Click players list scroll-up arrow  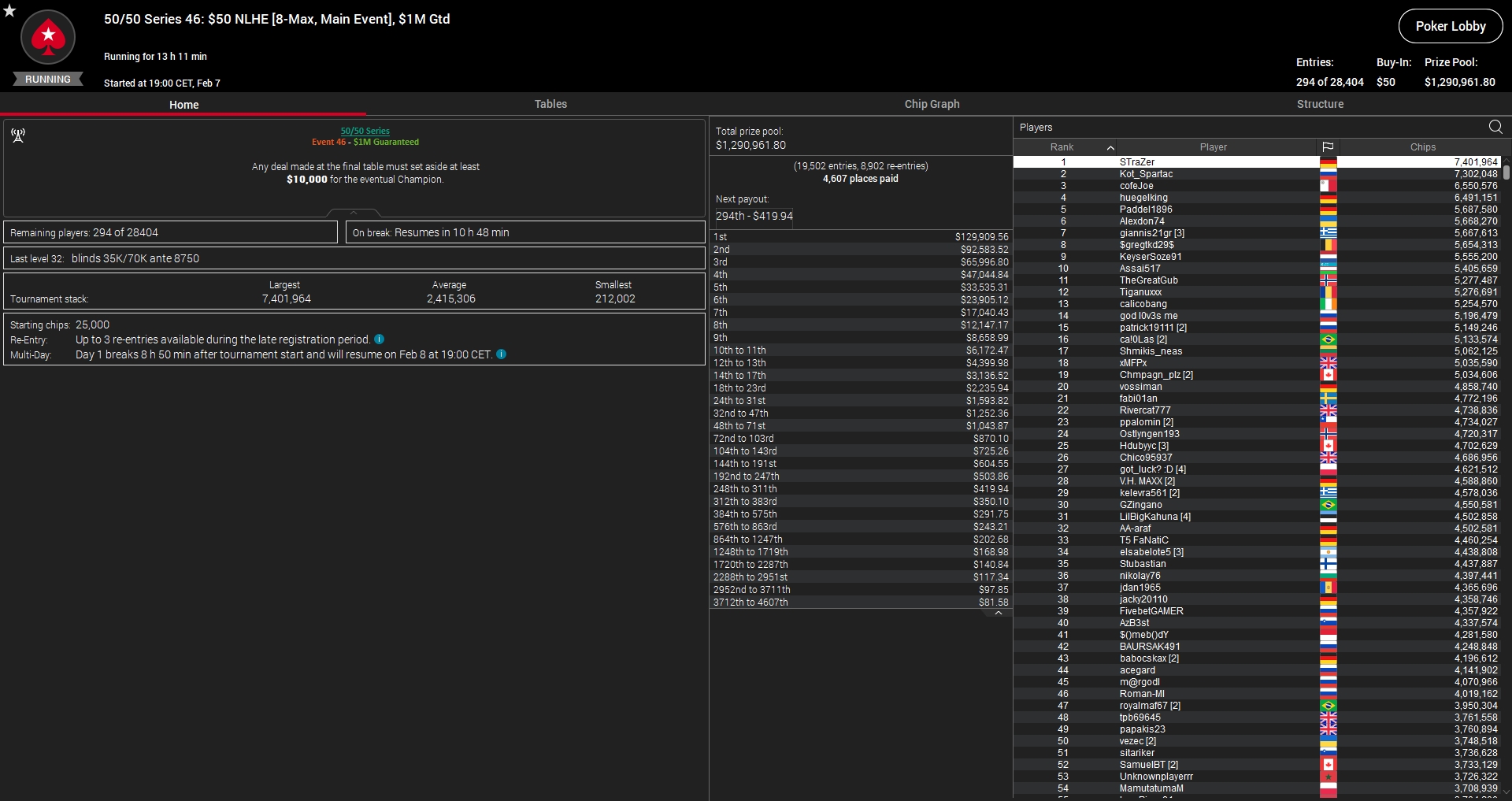pyautogui.click(x=1506, y=161)
